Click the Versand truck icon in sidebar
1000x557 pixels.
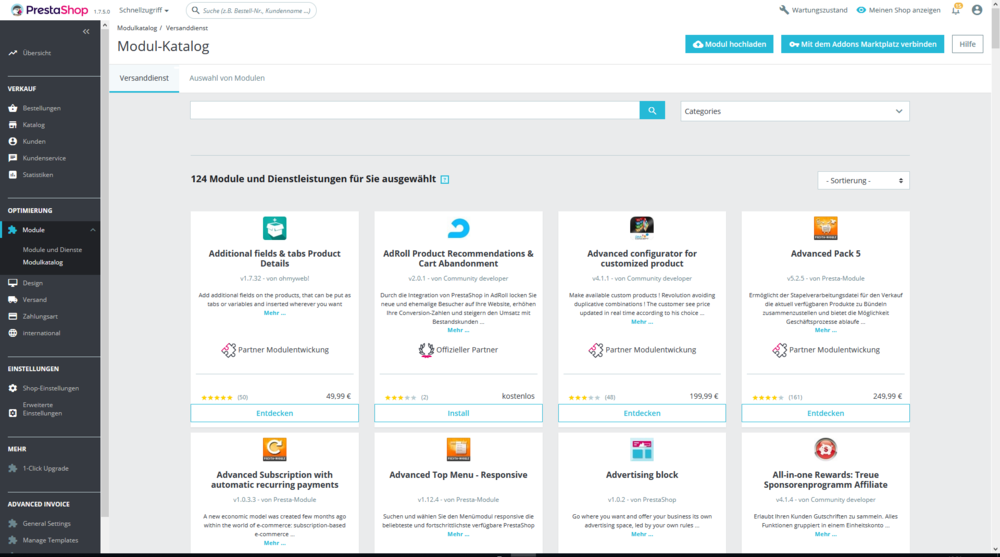(x=13, y=299)
